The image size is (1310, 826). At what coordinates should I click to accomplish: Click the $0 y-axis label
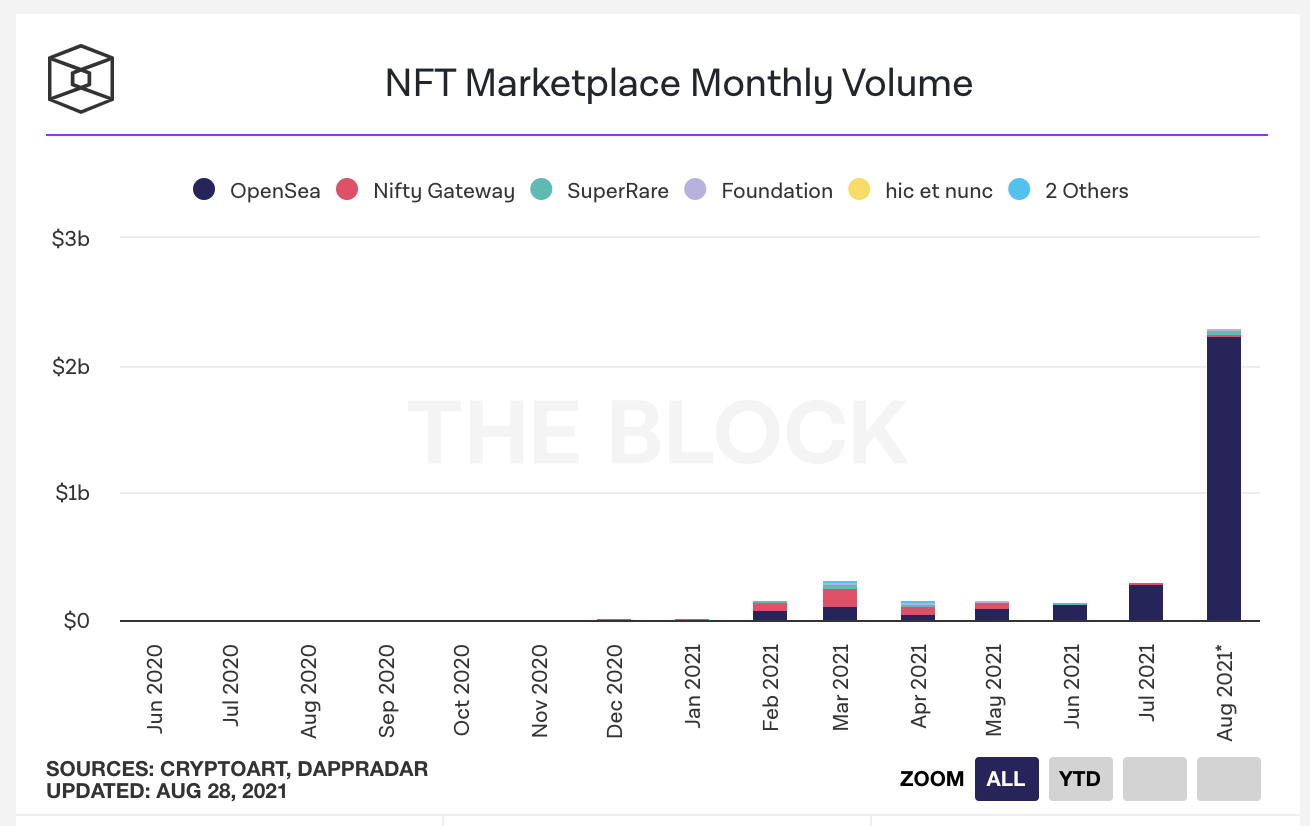[77, 621]
